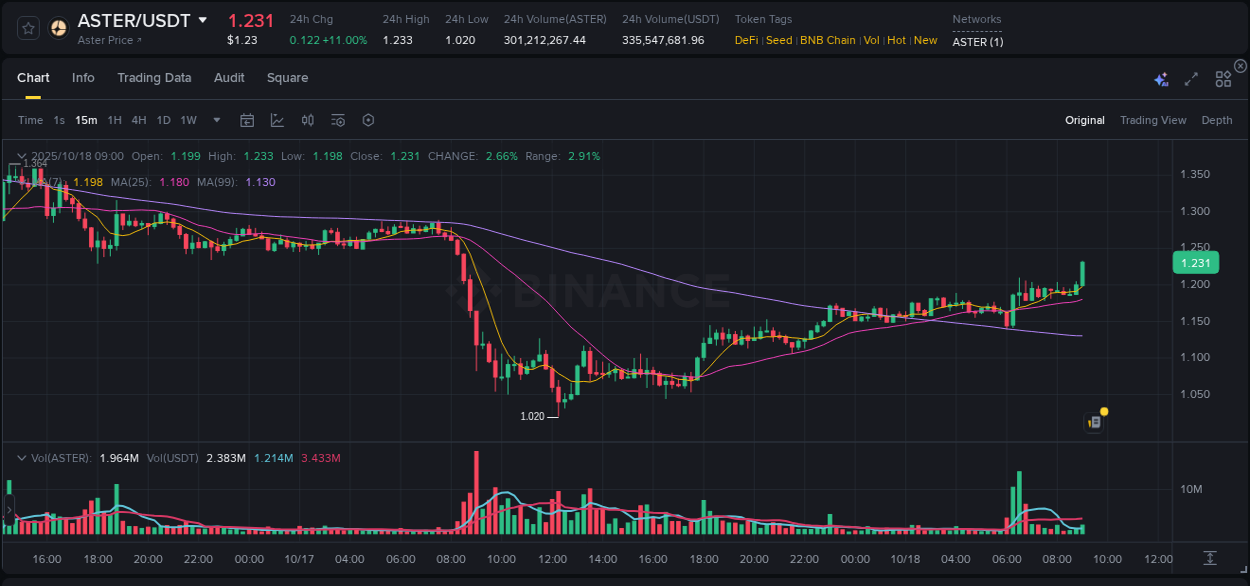Toggle the small order-book panel icon

pyautogui.click(x=1093, y=421)
